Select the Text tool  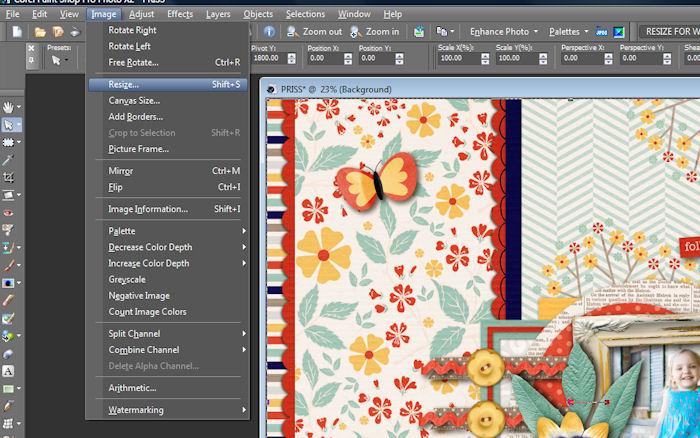pos(8,371)
